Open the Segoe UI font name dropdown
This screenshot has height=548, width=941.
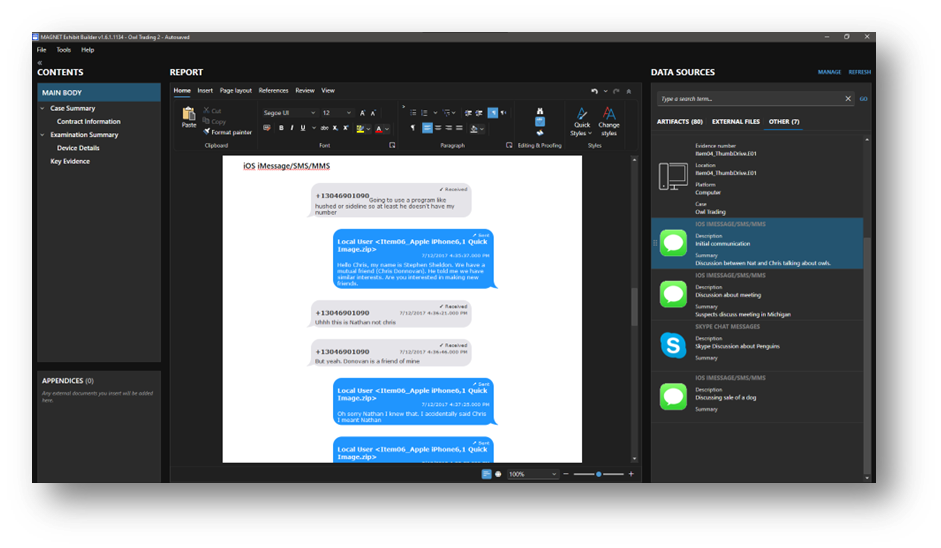(x=289, y=113)
